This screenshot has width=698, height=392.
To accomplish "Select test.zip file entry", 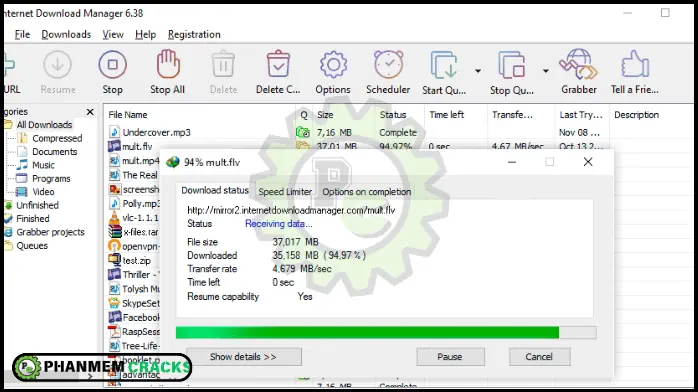I will click(137, 260).
